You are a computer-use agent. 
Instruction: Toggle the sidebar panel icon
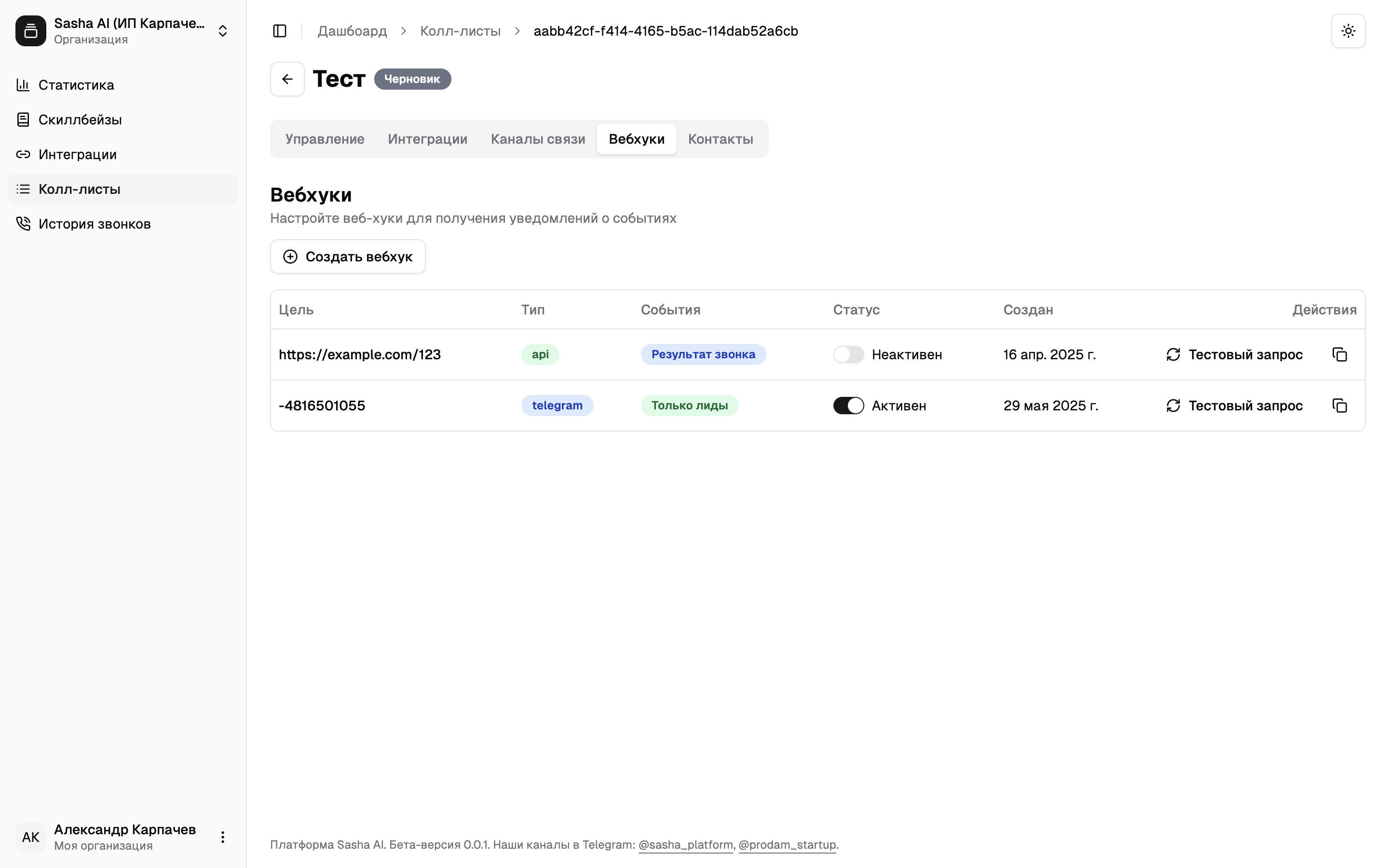pos(280,31)
